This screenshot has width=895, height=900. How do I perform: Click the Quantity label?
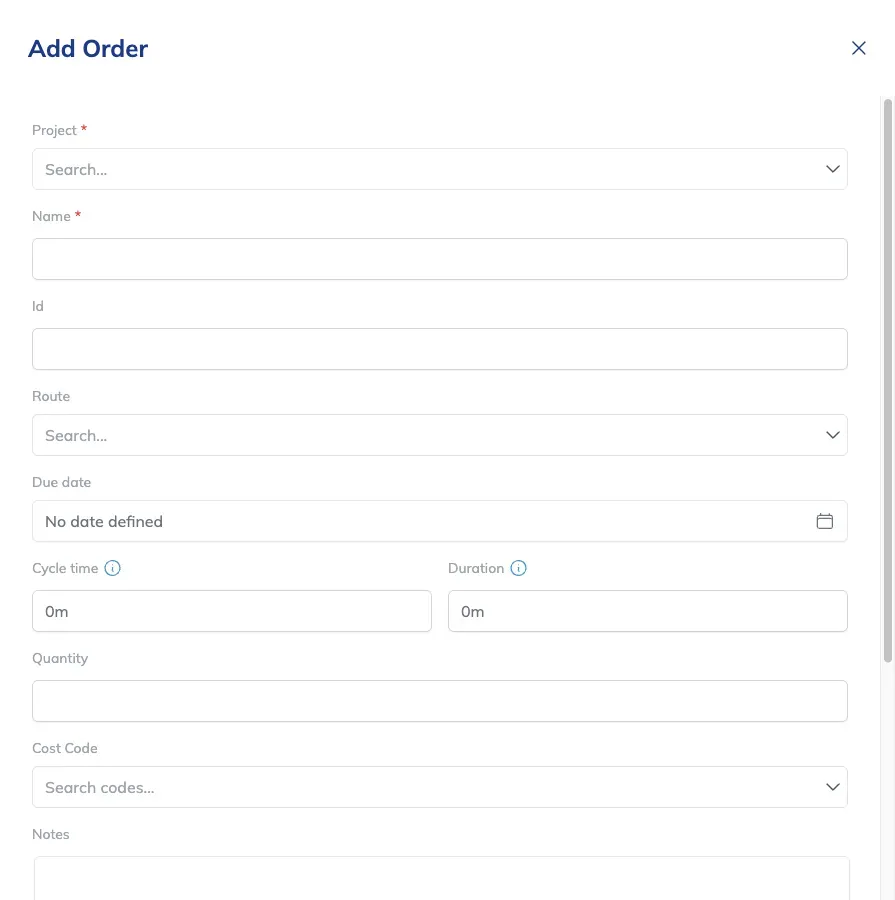(x=60, y=658)
